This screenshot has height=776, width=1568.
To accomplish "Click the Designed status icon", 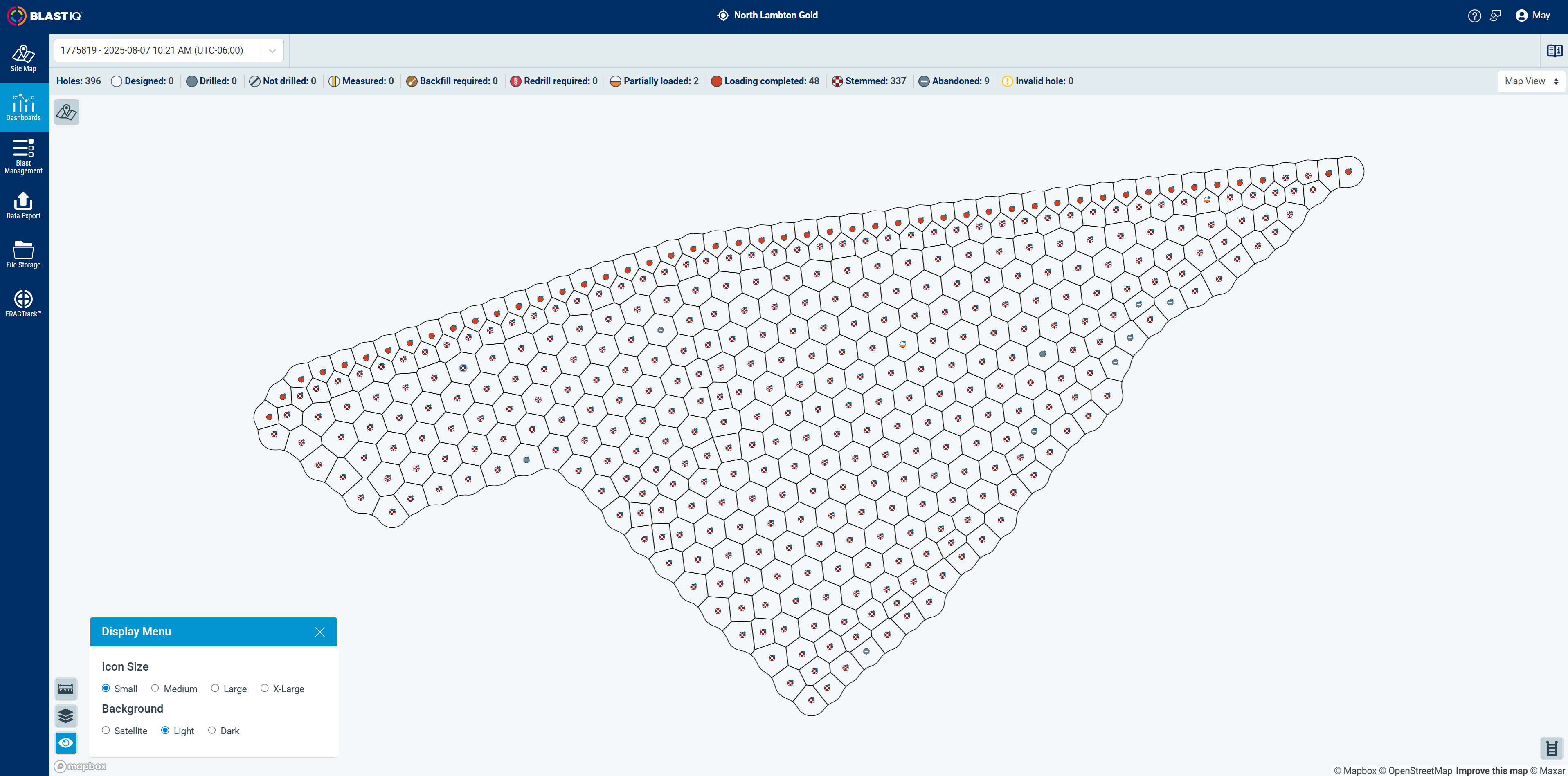I will coord(117,81).
